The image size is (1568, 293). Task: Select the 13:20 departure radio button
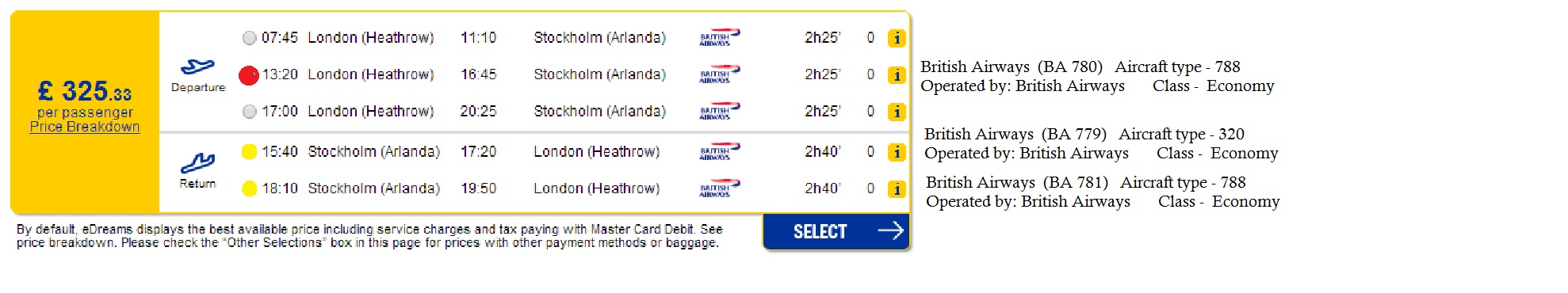click(249, 75)
